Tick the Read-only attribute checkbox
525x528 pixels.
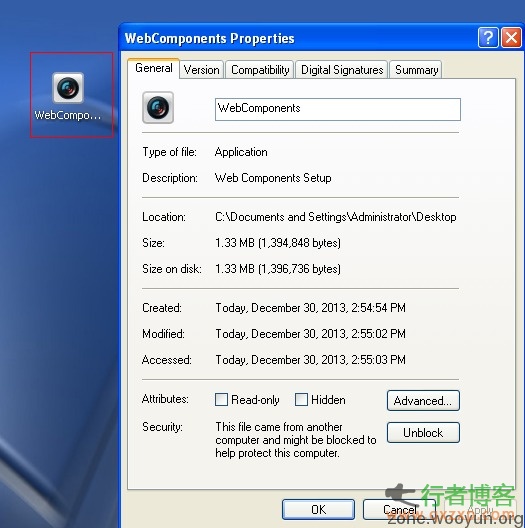(221, 400)
